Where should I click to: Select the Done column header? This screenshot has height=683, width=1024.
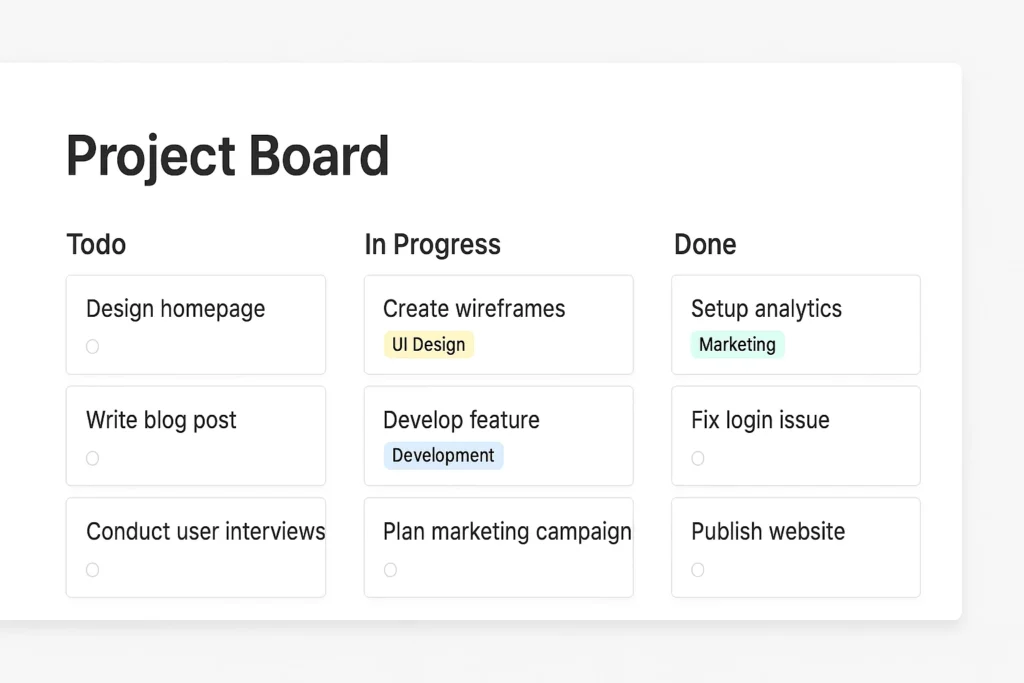click(x=705, y=244)
